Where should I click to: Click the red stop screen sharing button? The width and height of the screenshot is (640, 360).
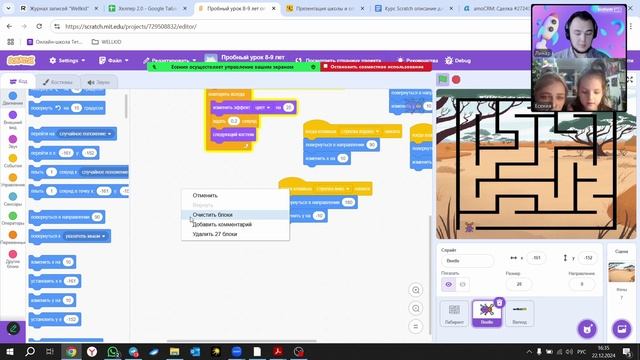coord(376,67)
